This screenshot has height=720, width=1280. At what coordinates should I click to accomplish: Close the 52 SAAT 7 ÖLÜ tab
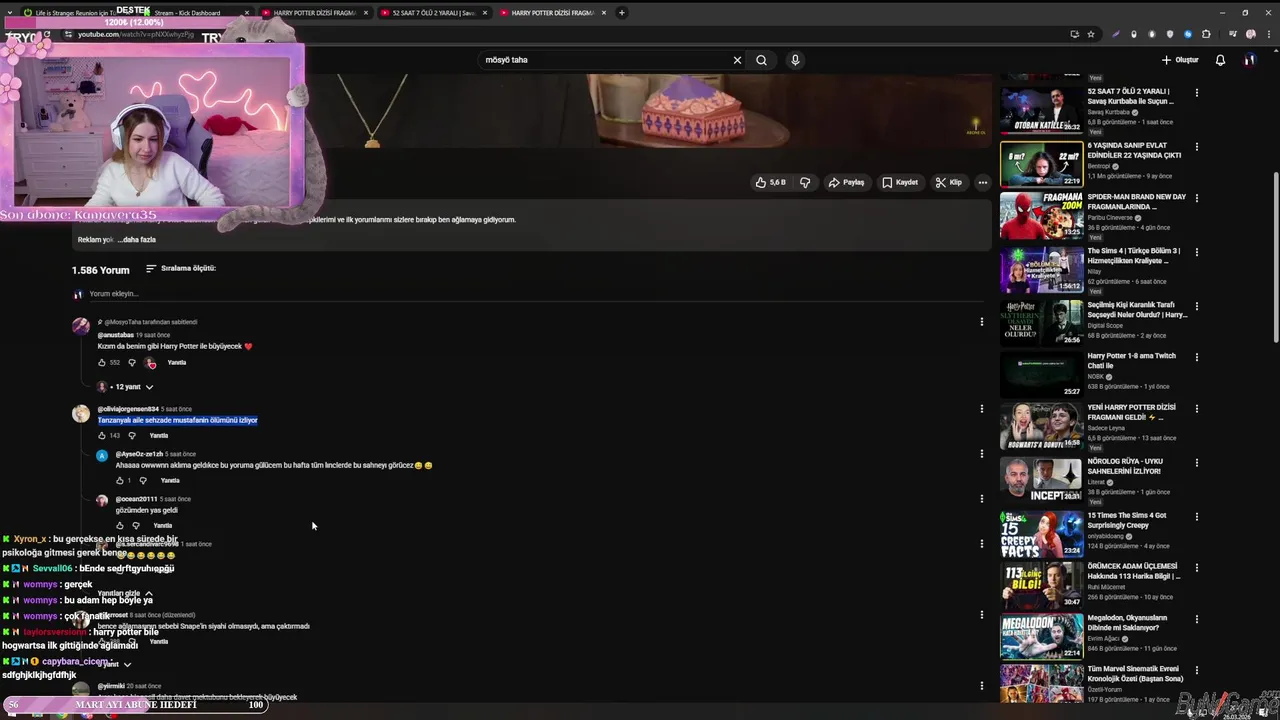pyautogui.click(x=485, y=13)
